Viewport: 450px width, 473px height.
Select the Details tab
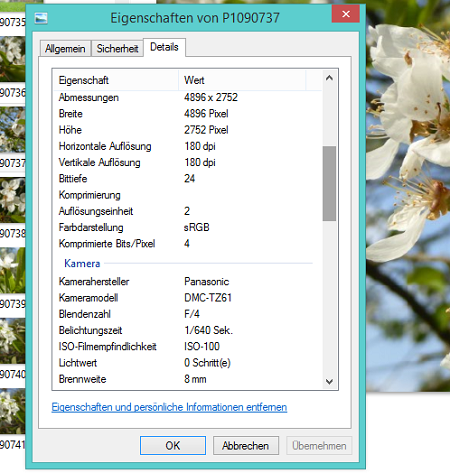[x=164, y=47]
